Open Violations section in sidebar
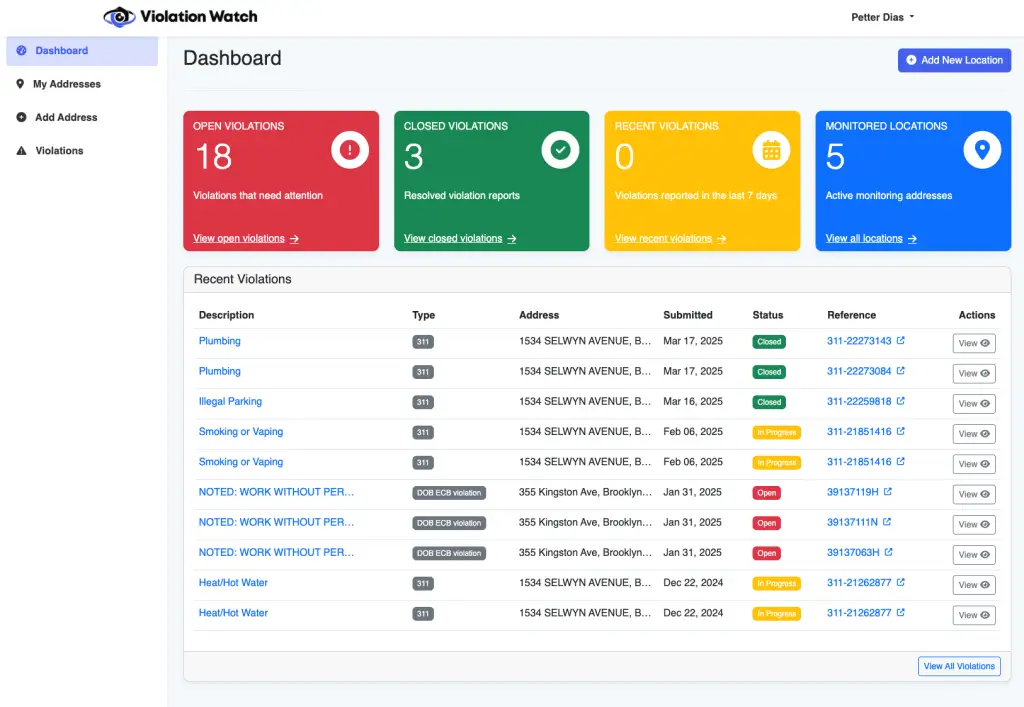This screenshot has height=707, width=1024. (59, 151)
